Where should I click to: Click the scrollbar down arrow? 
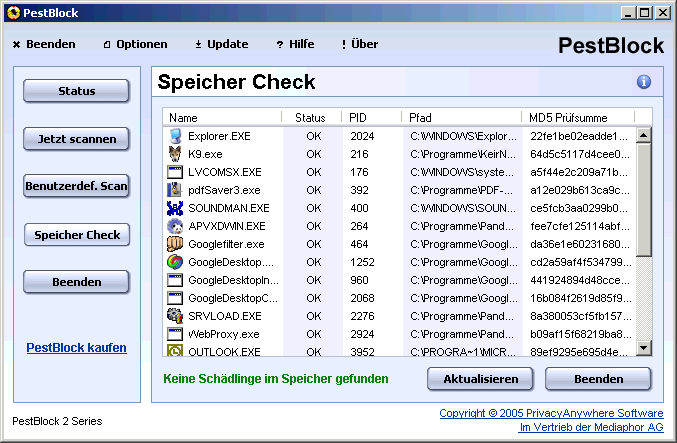644,348
